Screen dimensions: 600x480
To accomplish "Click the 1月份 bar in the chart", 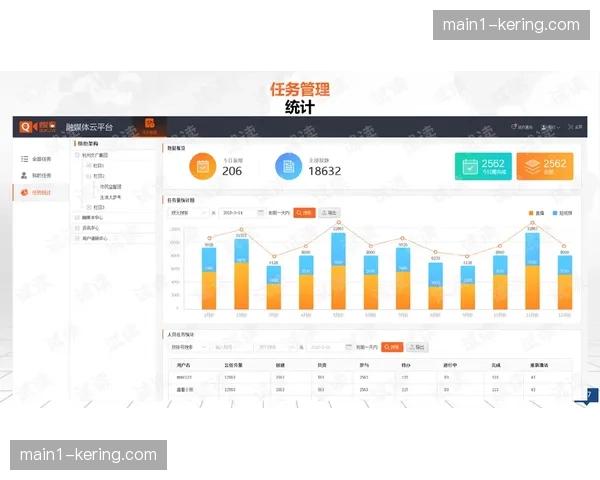I will click(209, 278).
